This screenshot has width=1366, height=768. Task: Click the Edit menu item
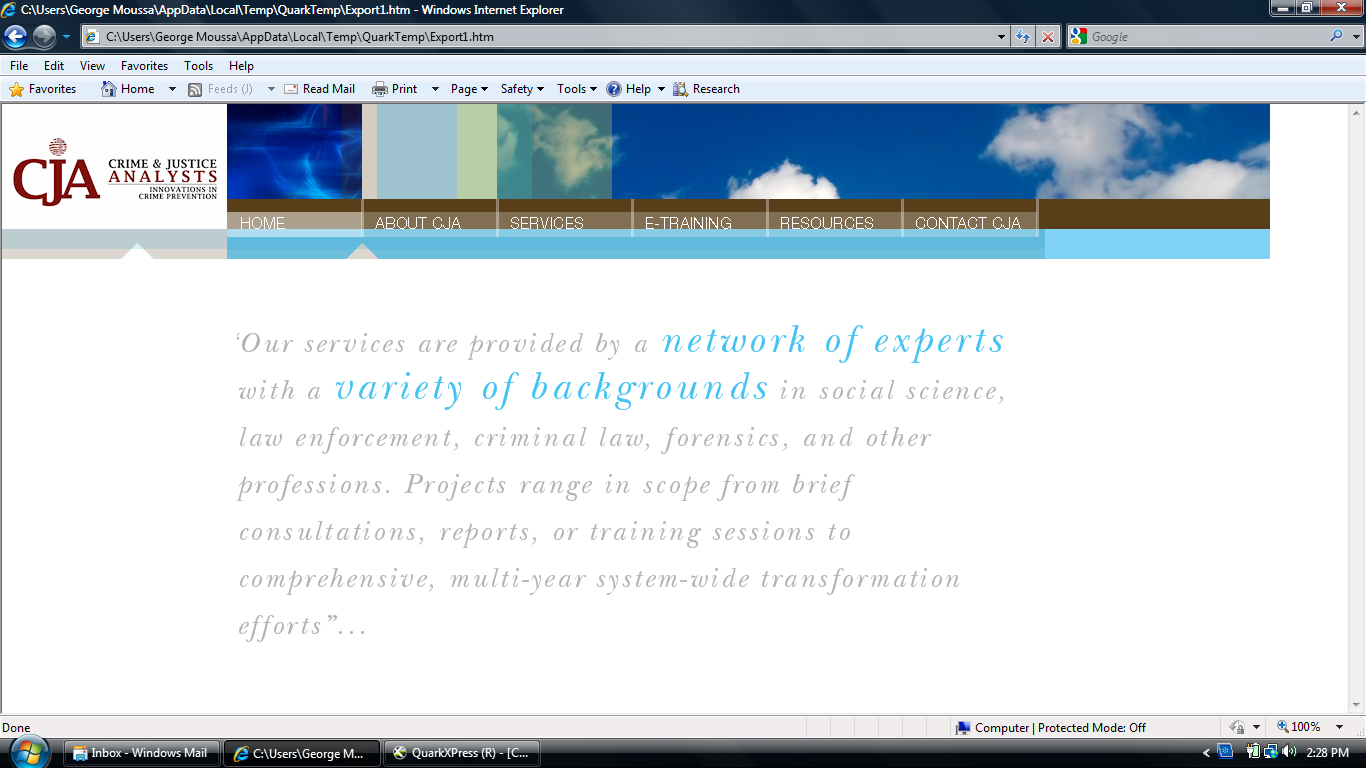[x=53, y=65]
